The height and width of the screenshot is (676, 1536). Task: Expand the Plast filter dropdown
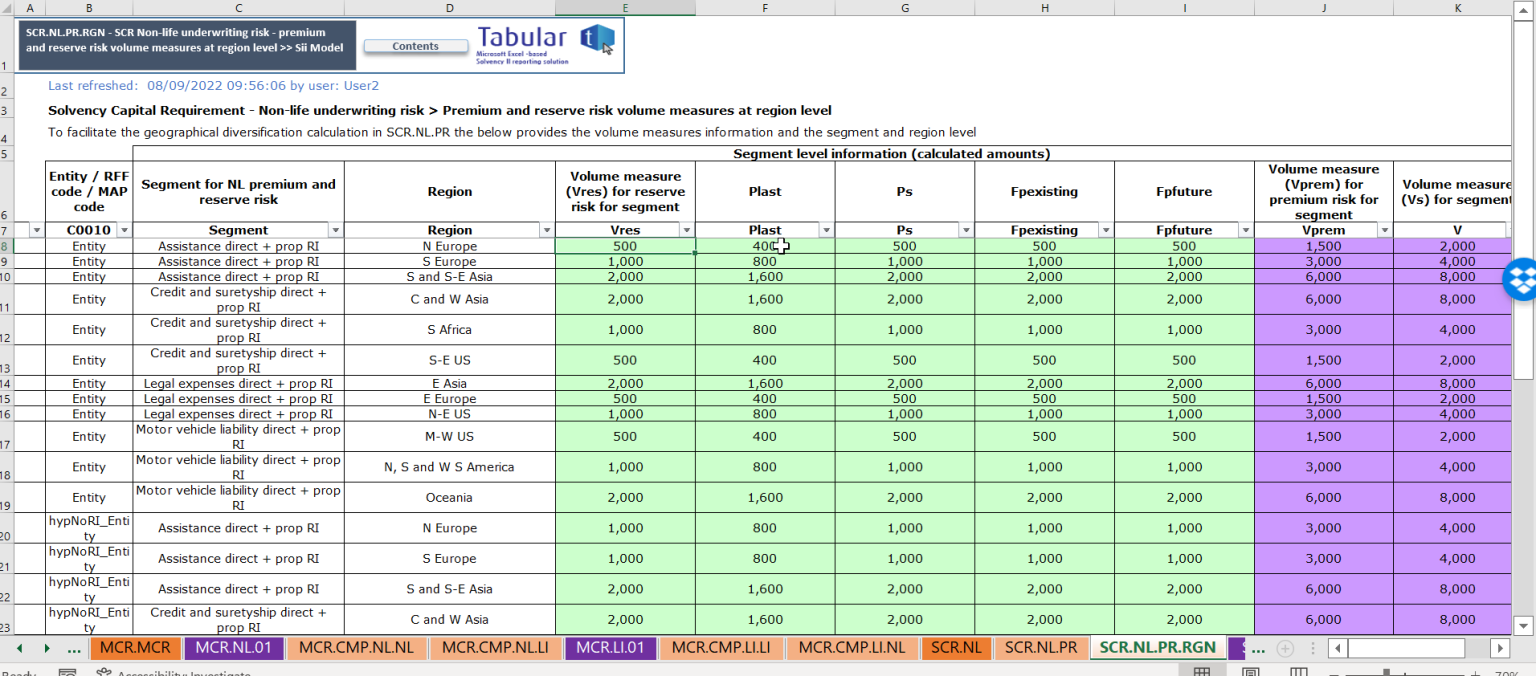[x=826, y=230]
